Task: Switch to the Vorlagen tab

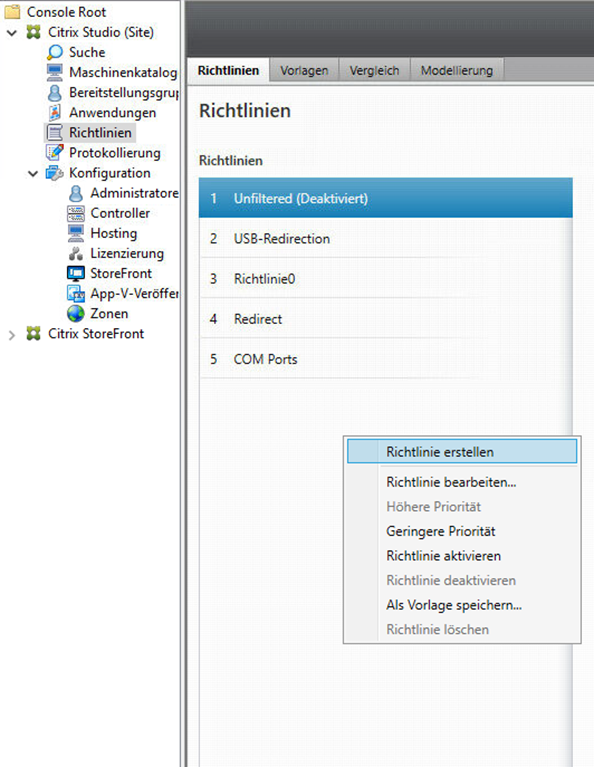Action: 304,70
